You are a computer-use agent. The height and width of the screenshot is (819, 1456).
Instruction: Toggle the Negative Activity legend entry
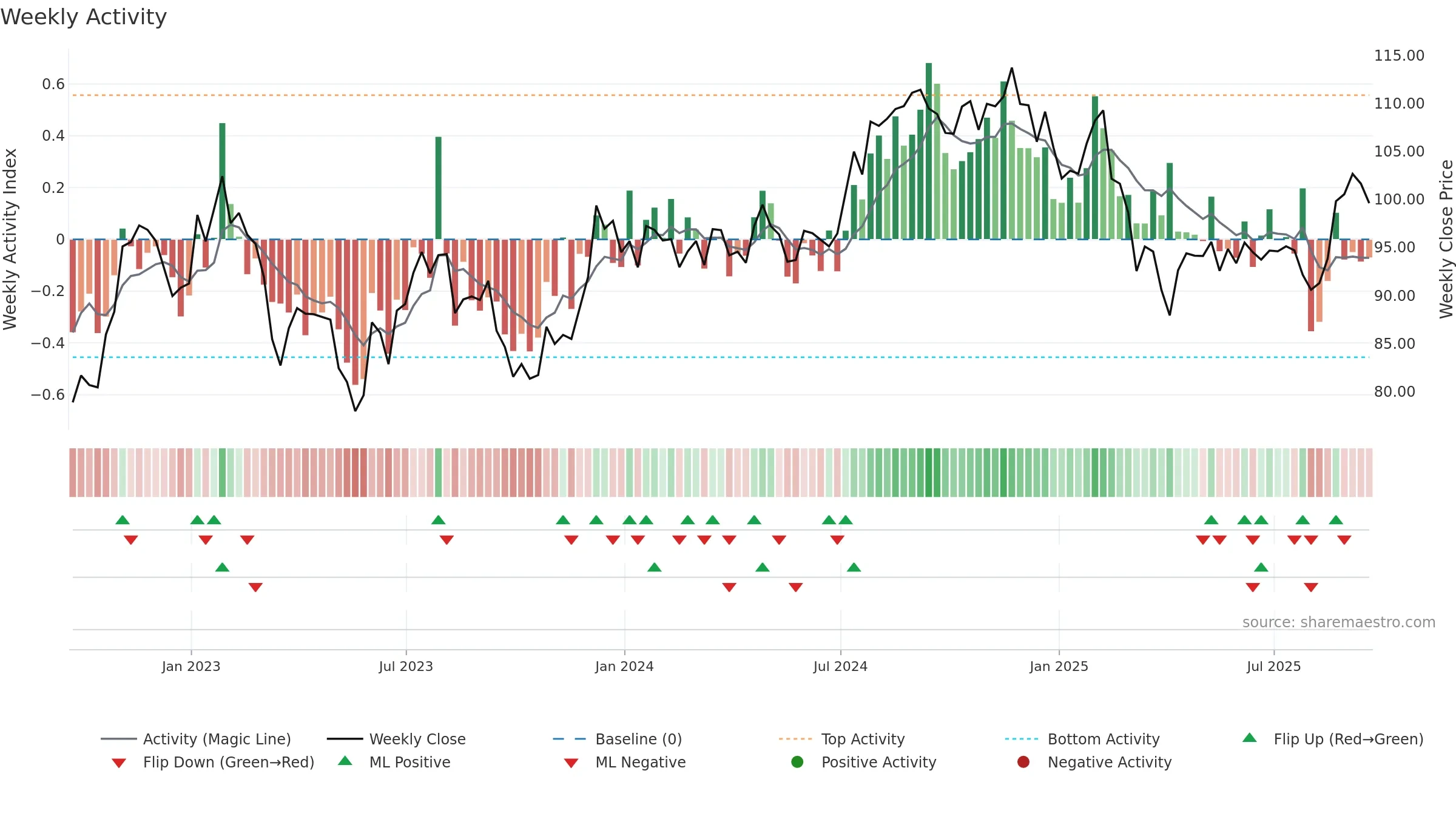pyautogui.click(x=1094, y=762)
